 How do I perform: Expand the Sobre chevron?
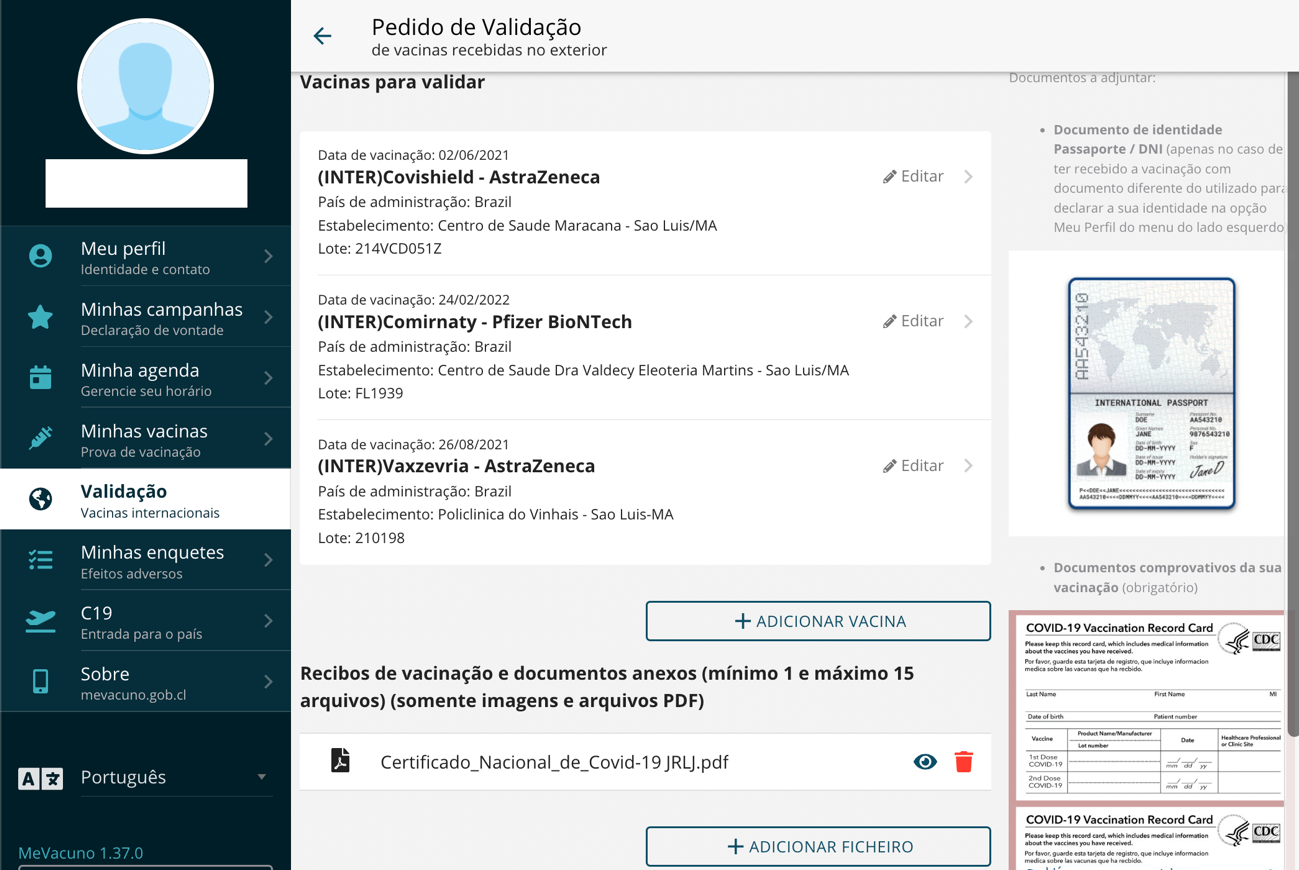coord(268,682)
